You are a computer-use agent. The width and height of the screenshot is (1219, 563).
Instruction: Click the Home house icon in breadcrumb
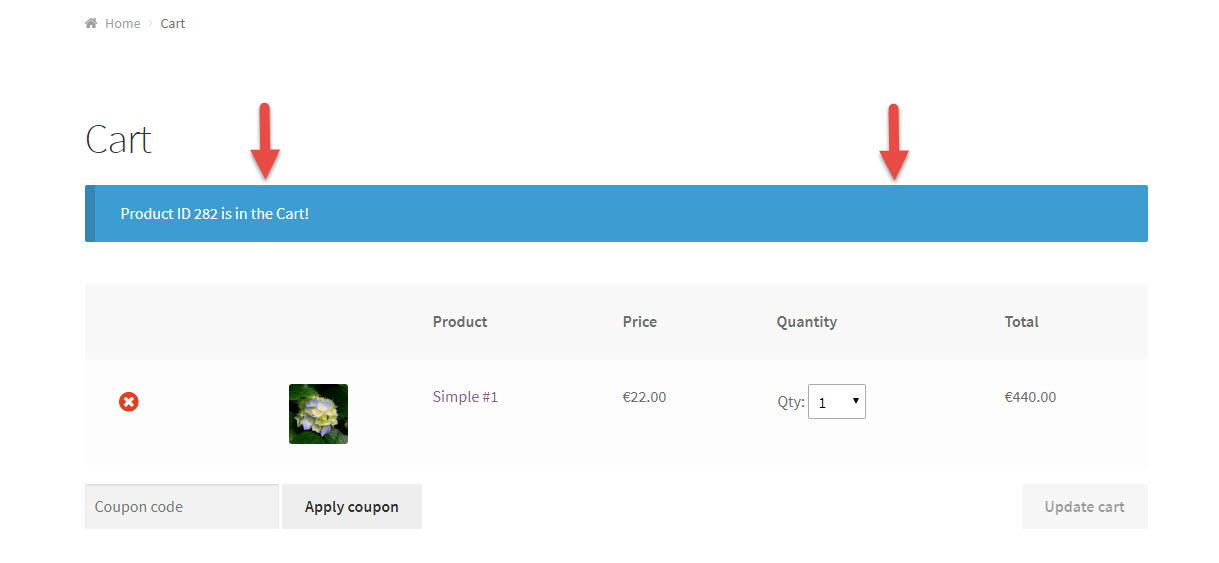[91, 23]
